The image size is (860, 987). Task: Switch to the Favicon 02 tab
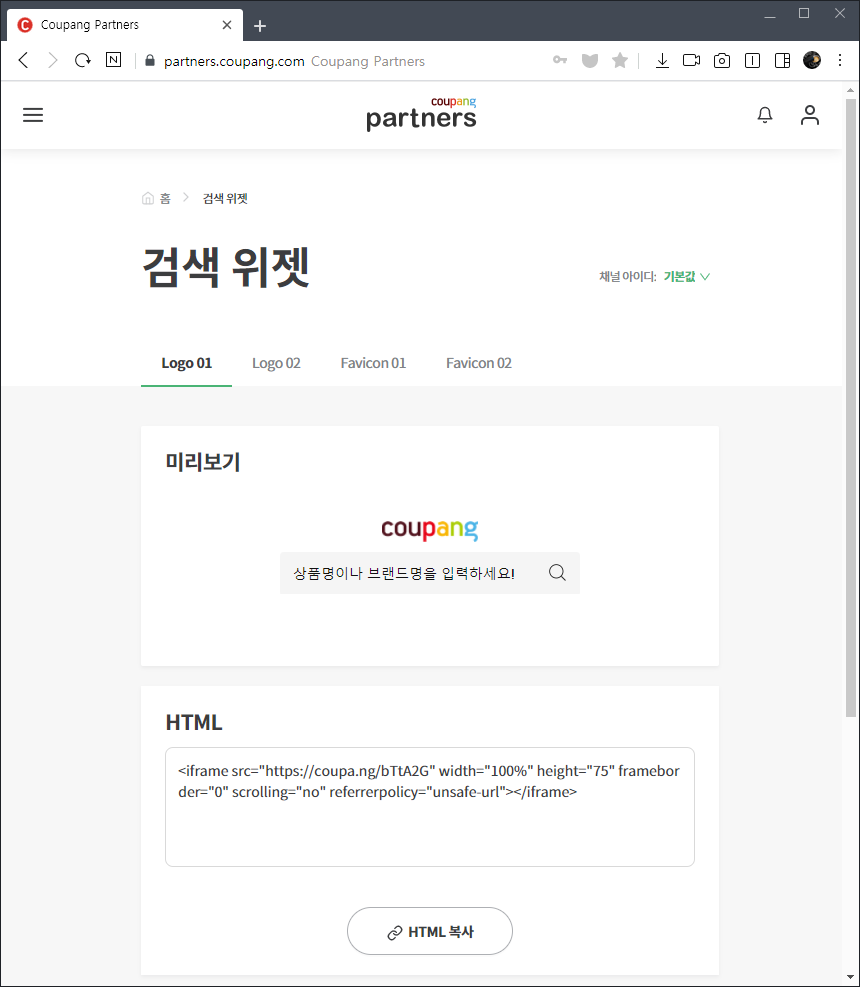pyautogui.click(x=479, y=363)
